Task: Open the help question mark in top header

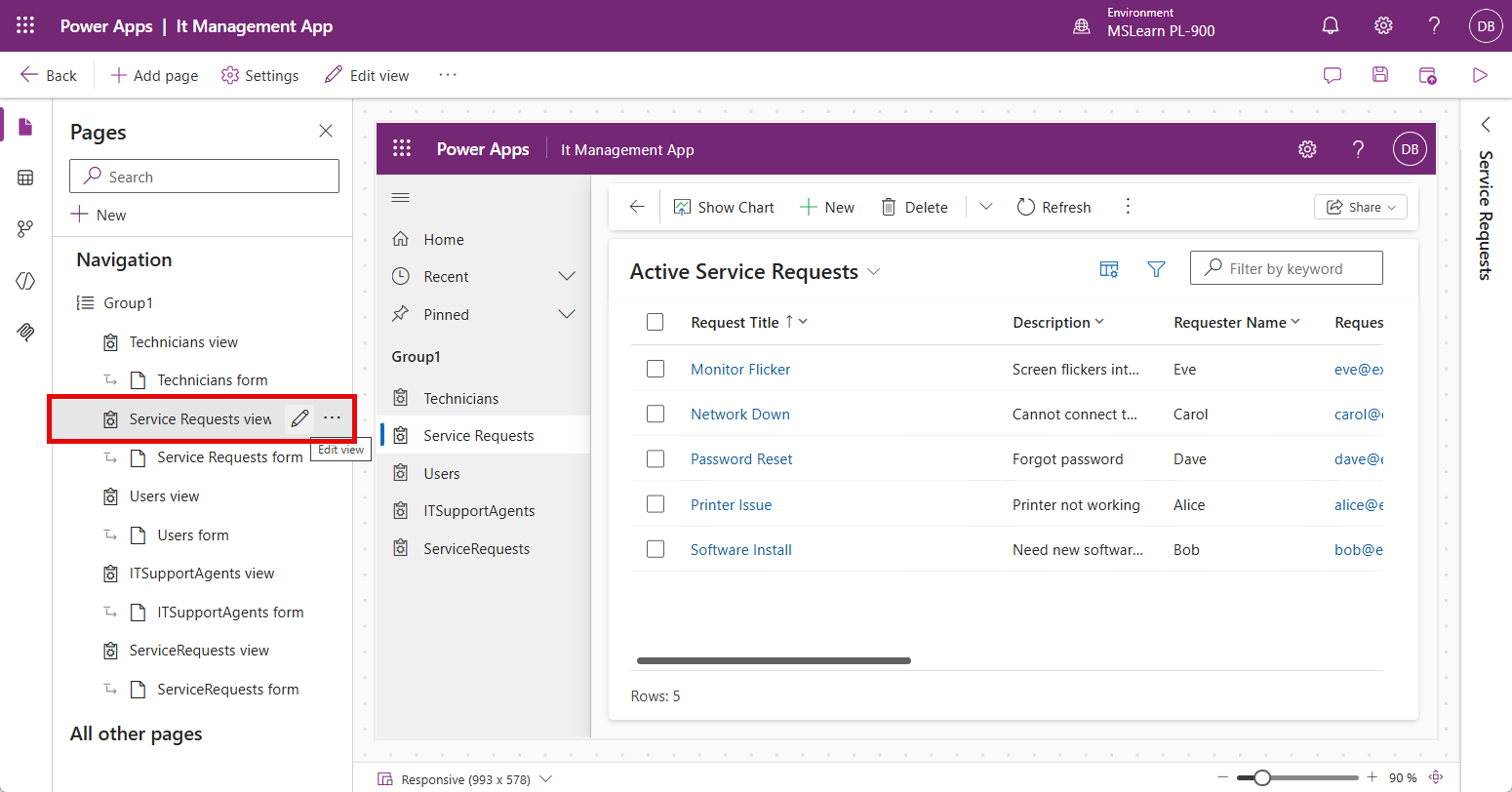Action: coord(1435,26)
